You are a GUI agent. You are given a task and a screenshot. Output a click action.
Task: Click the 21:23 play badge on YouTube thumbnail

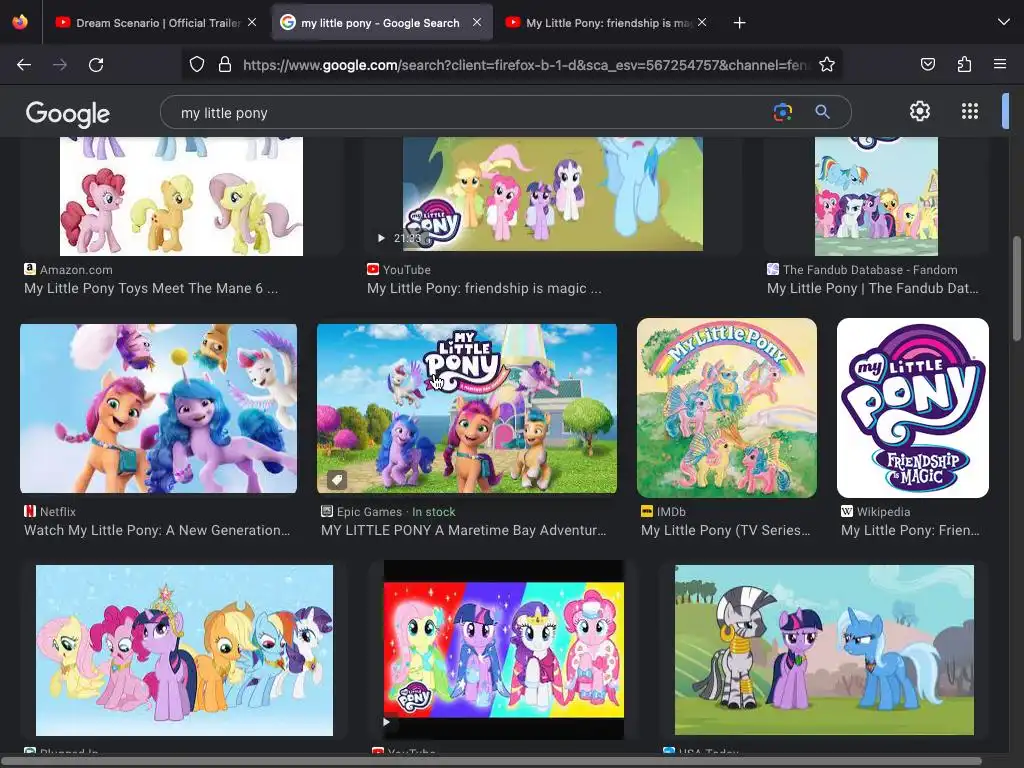click(400, 238)
